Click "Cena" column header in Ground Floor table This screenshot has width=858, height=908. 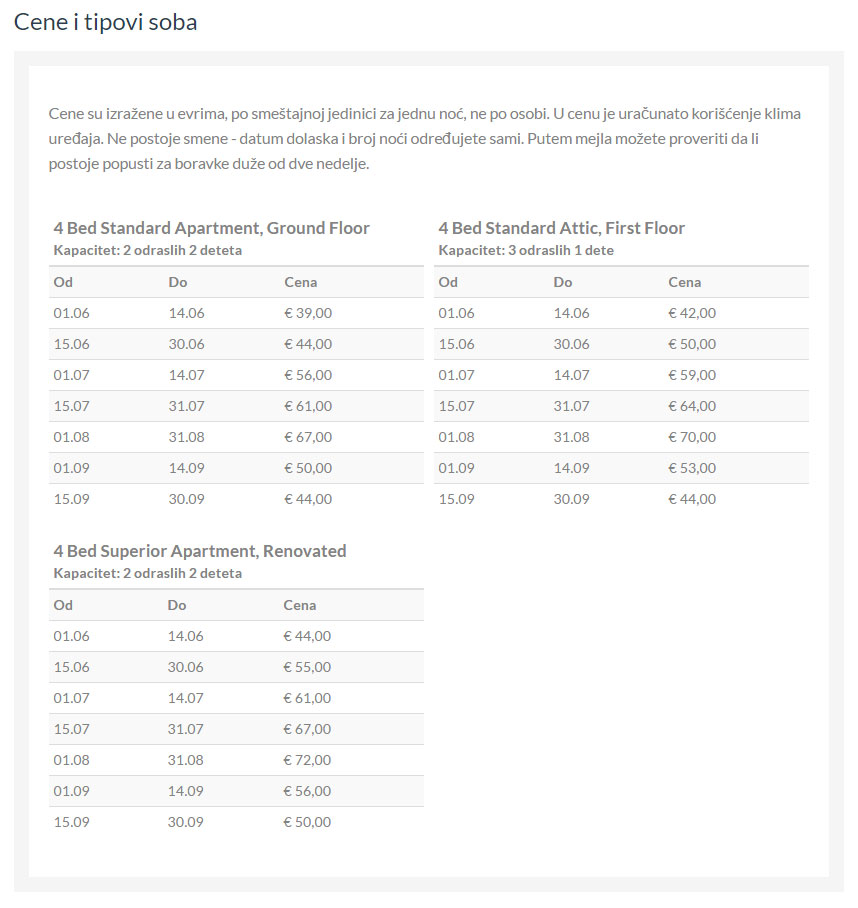tap(300, 282)
